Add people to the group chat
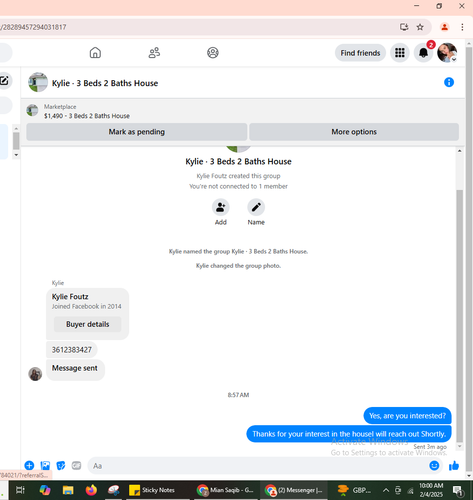 (x=221, y=207)
